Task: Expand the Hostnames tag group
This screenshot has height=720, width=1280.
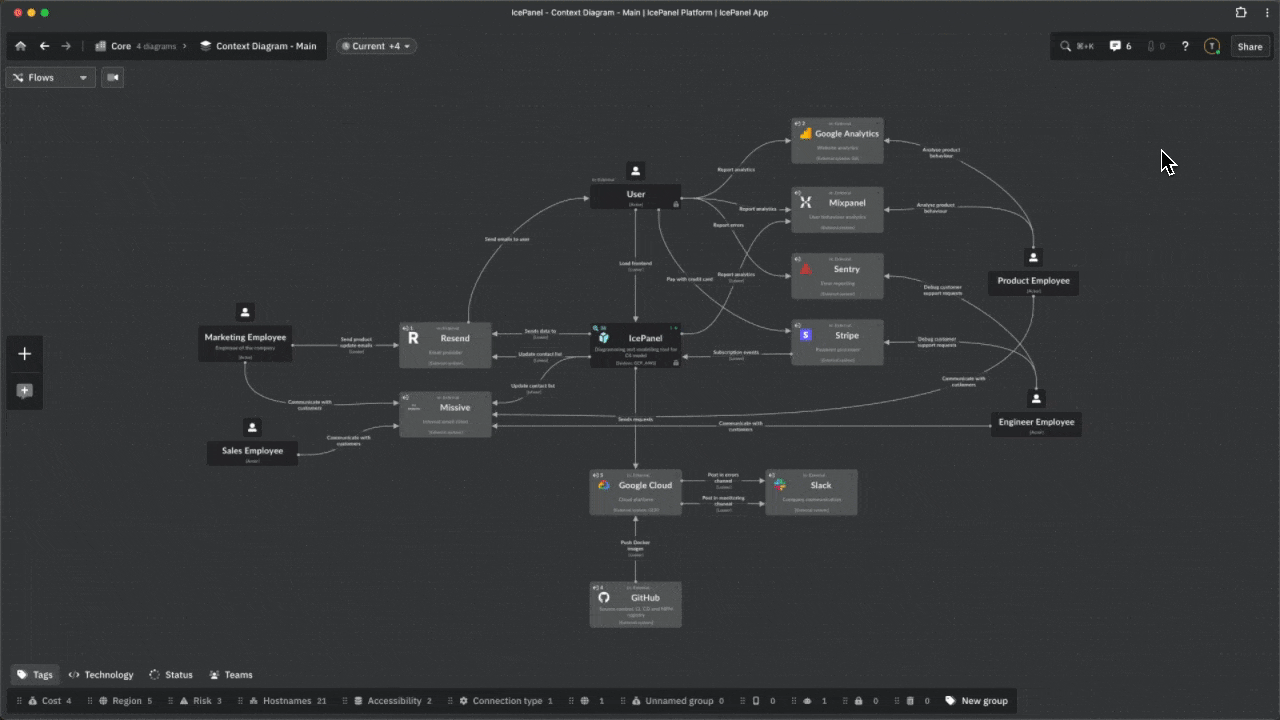Action: click(288, 701)
